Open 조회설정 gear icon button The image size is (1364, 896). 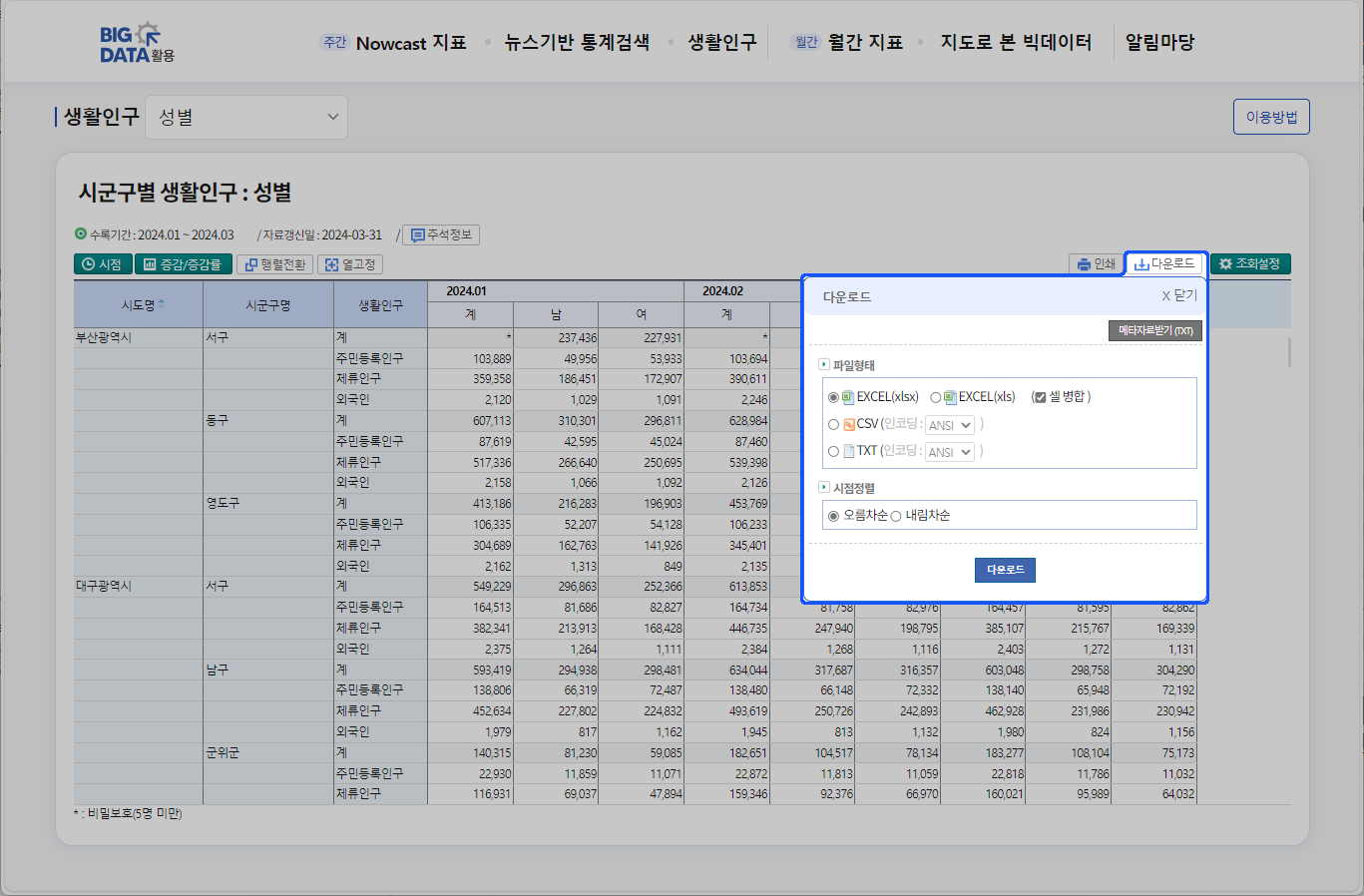1249,264
